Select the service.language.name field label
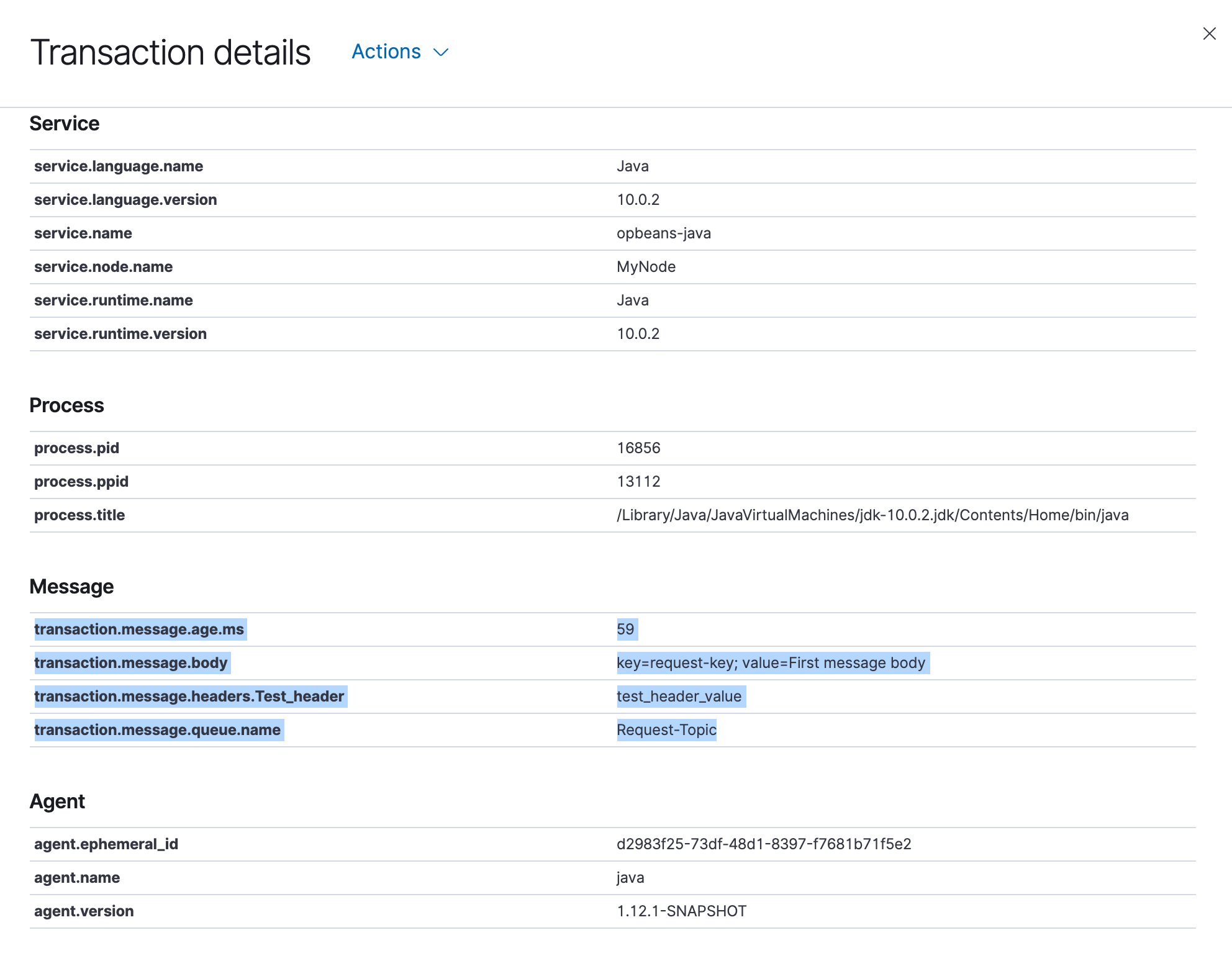The height and width of the screenshot is (961, 1232). coord(119,166)
